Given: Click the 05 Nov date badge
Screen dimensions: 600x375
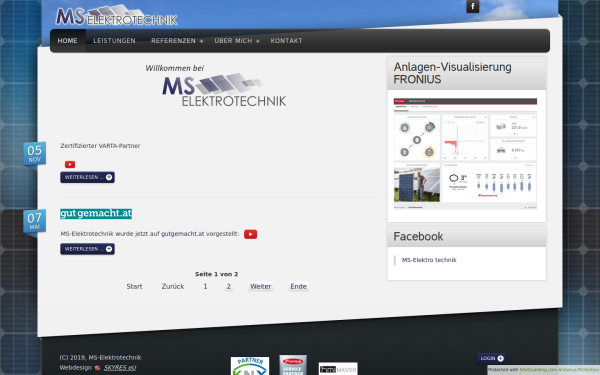Looking at the screenshot, I should point(34,153).
